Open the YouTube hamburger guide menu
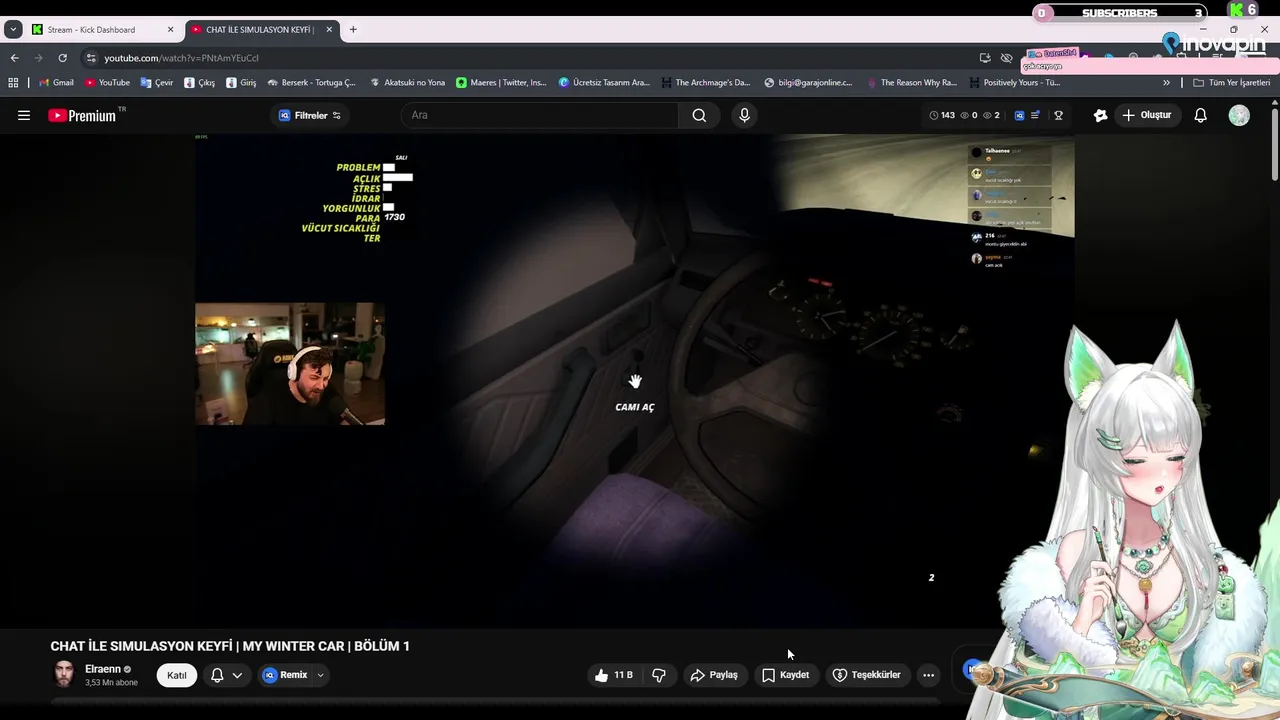1280x720 pixels. [x=24, y=115]
